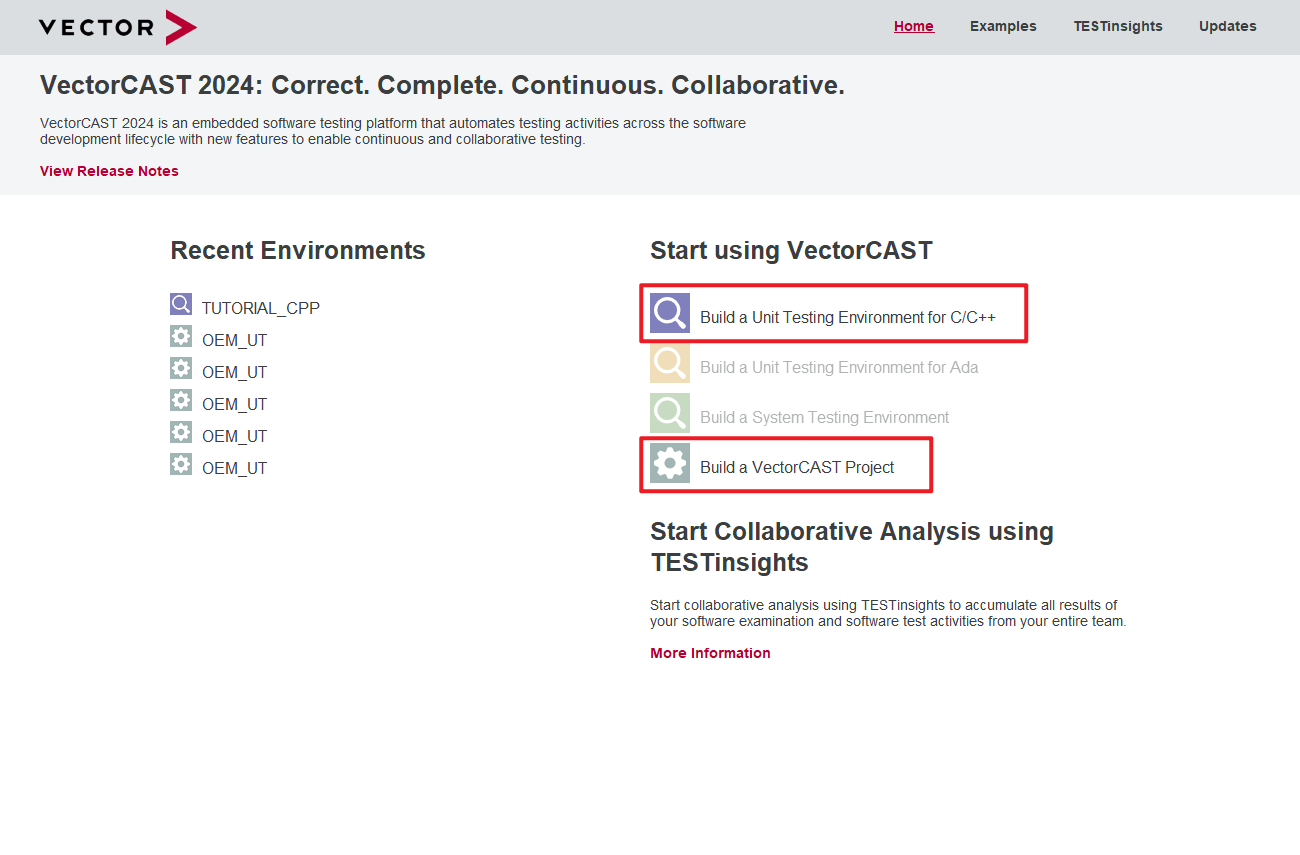Choose the Build a VectorCAST Project link
The height and width of the screenshot is (855, 1300).
pos(797,468)
